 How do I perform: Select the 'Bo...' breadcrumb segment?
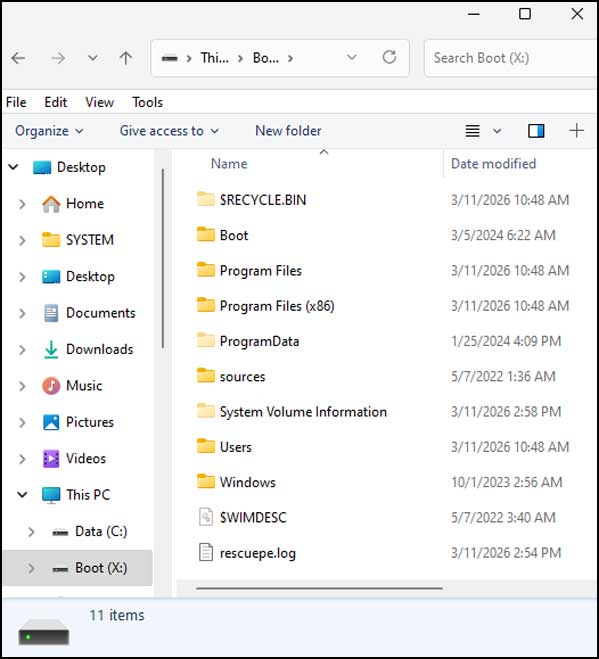[266, 58]
